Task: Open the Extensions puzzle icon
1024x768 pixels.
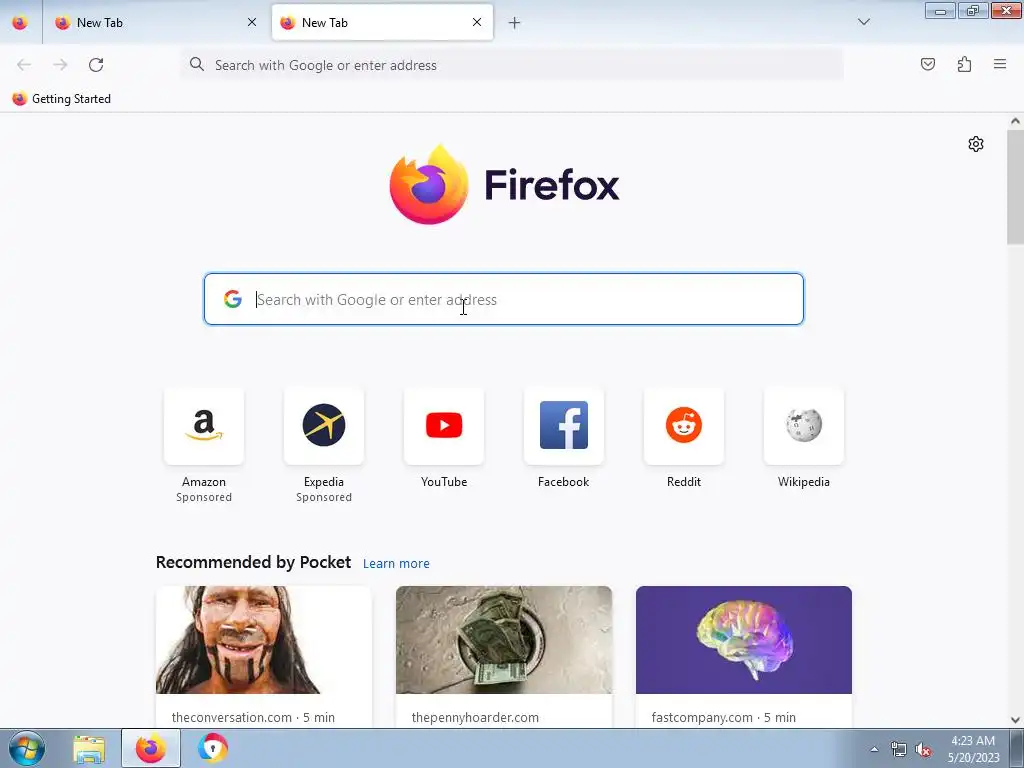Action: (964, 64)
